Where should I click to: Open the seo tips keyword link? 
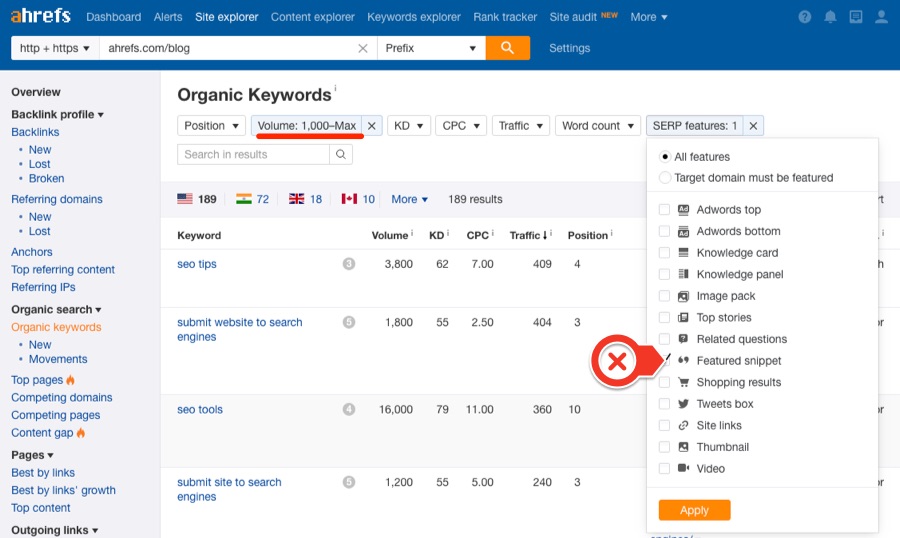coord(197,264)
